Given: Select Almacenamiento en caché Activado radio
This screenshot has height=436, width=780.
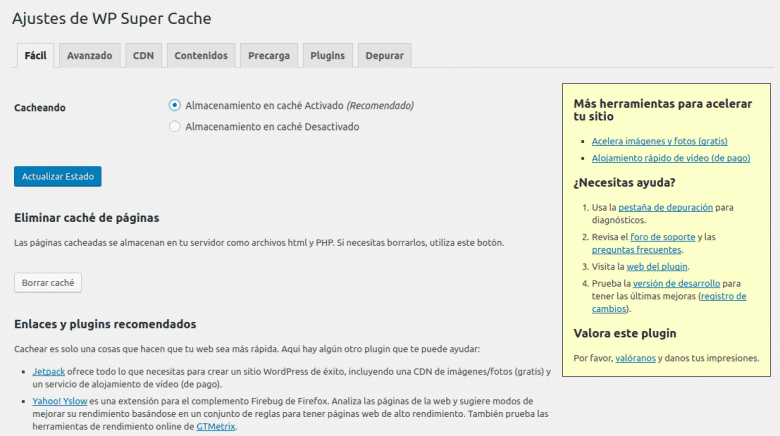Looking at the screenshot, I should 174,105.
